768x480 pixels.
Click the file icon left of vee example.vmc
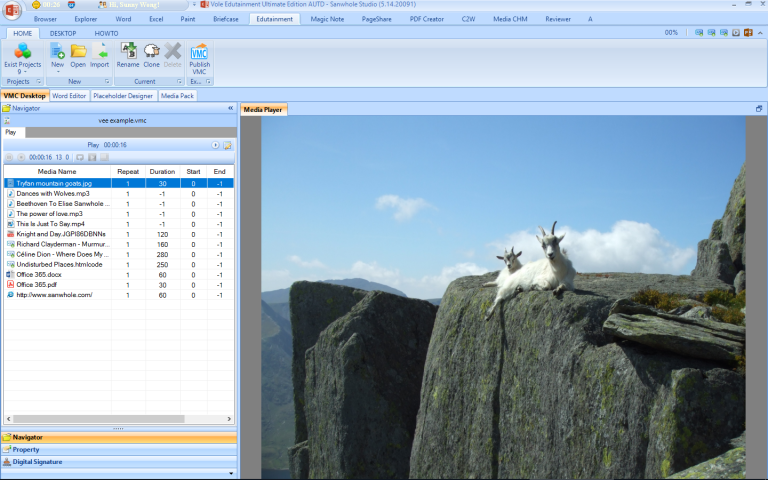tap(7, 120)
